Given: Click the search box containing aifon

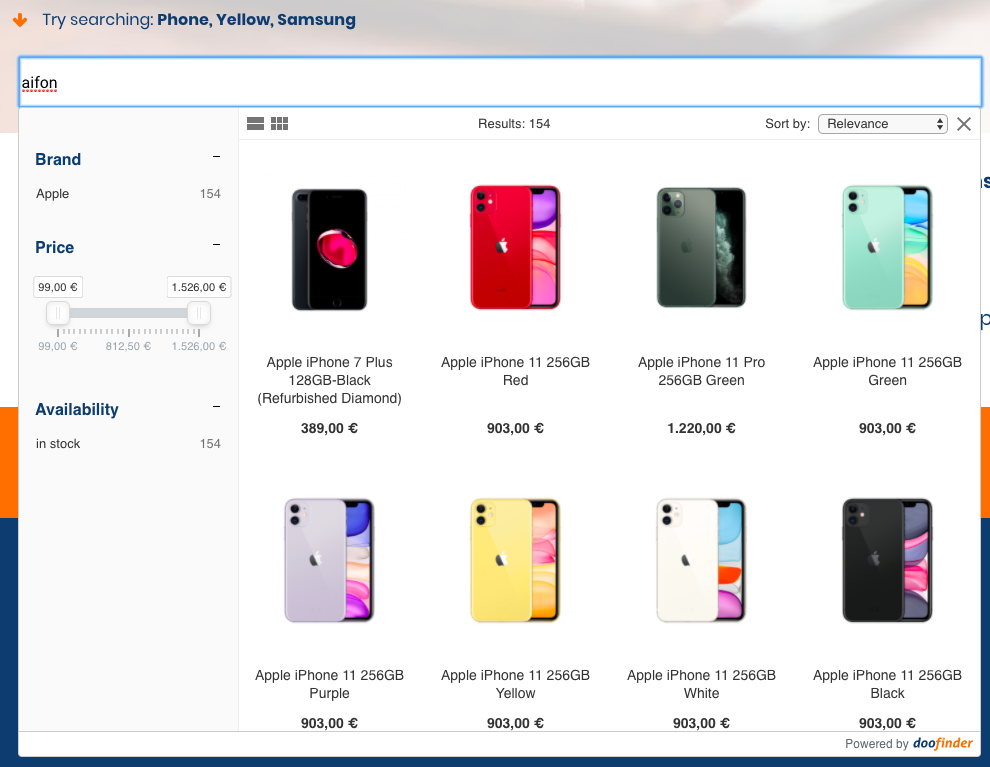Looking at the screenshot, I should click(500, 82).
